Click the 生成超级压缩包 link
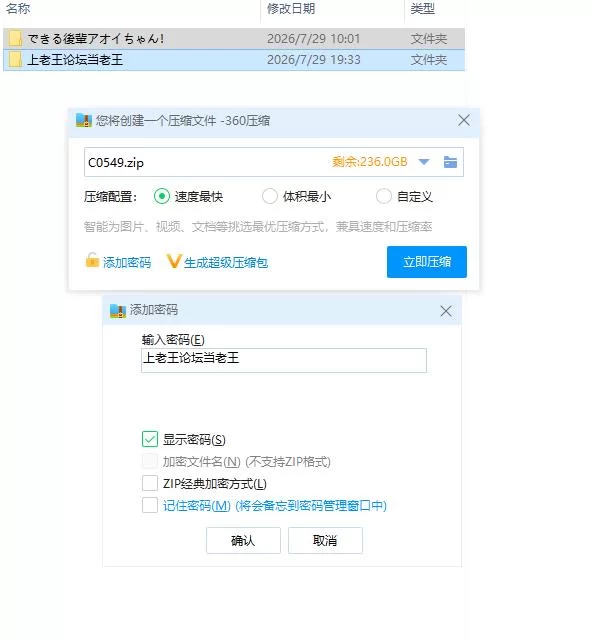The width and height of the screenshot is (593, 639). (226, 263)
